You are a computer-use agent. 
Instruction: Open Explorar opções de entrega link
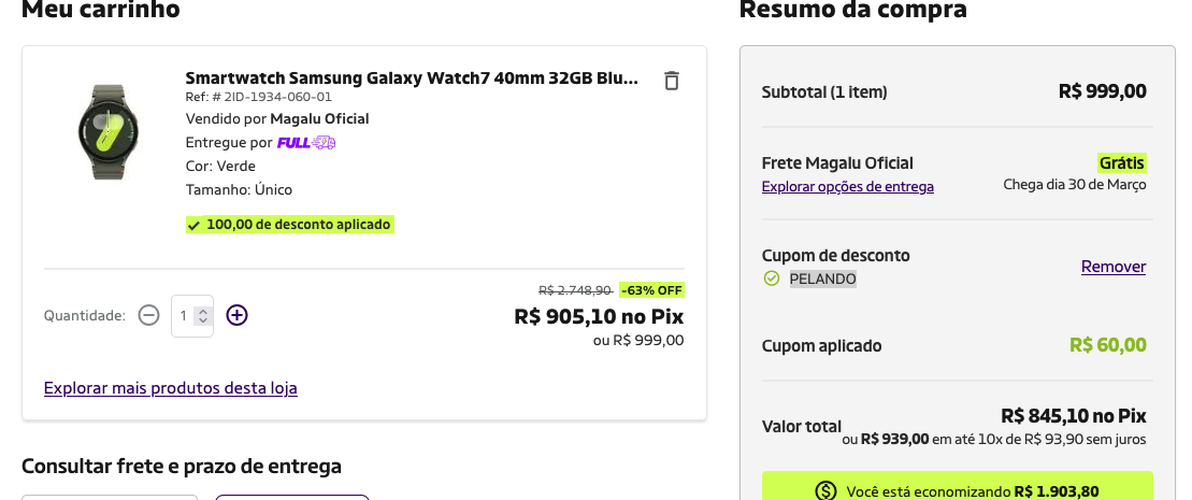pos(848,187)
